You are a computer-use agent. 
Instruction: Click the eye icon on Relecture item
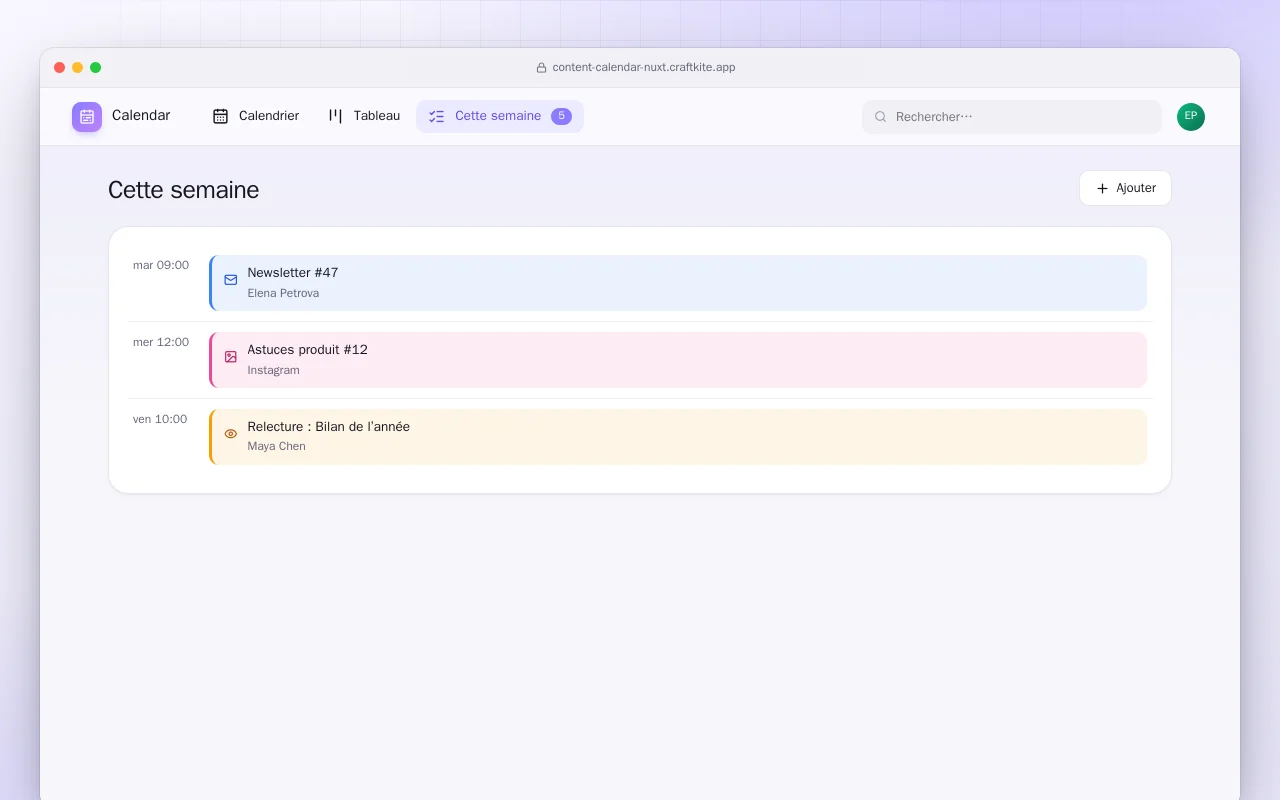231,434
